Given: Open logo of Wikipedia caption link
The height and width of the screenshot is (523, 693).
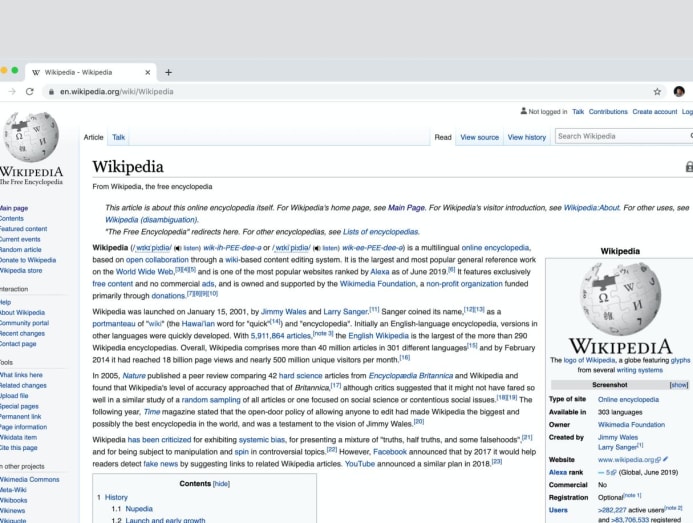Looking at the screenshot, I should (589, 360).
